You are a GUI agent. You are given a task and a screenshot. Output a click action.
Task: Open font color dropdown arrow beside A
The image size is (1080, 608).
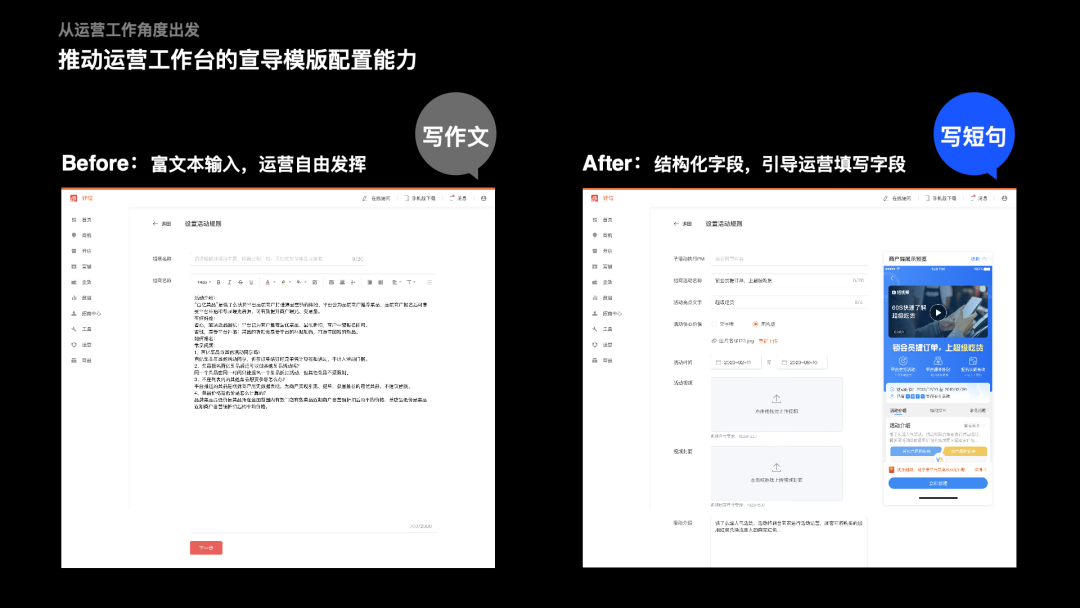coord(274,282)
